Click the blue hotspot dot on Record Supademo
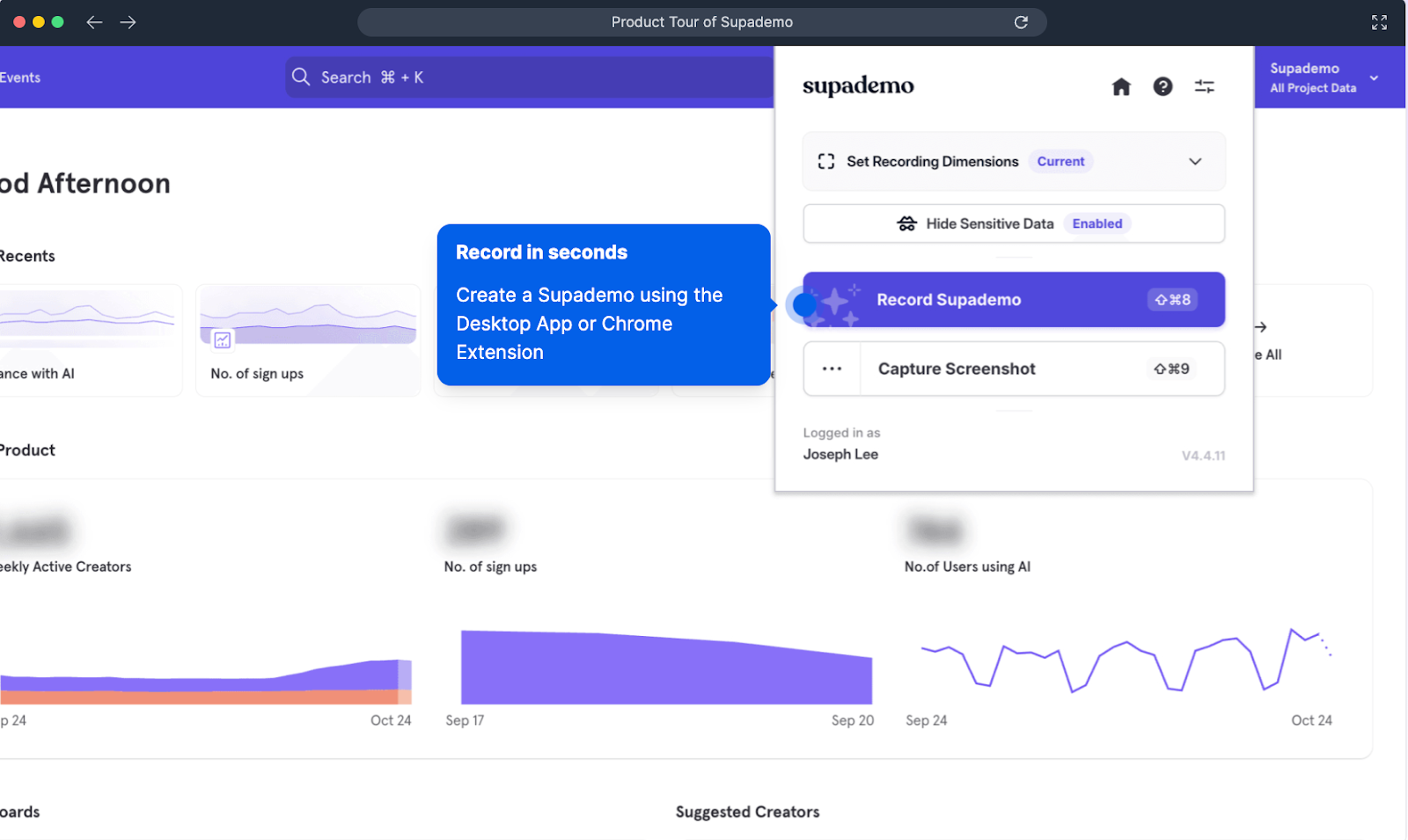Viewport: 1408px width, 840px height. pos(804,304)
